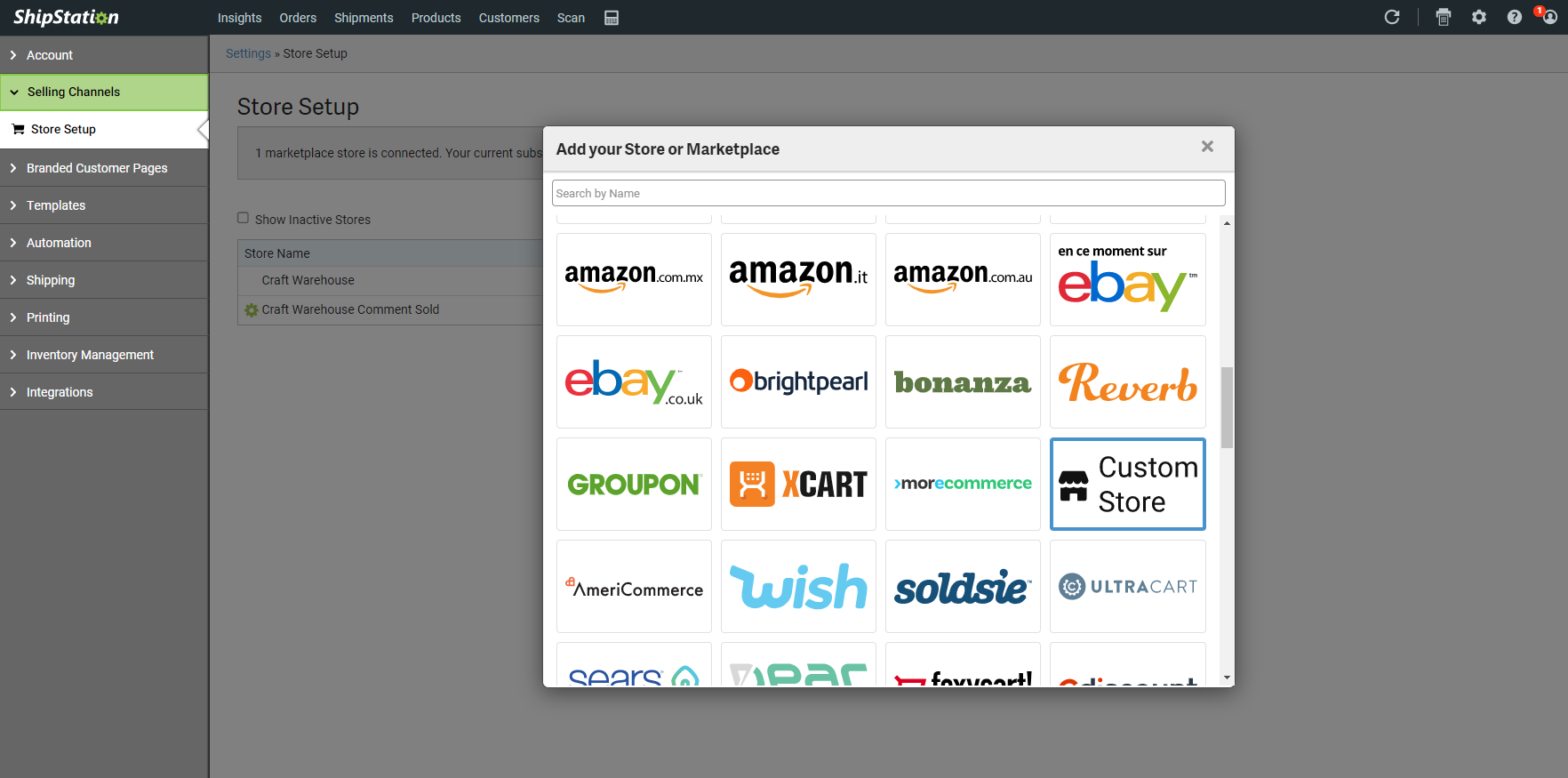The image size is (1568, 778).
Task: Click the scrollbar down arrow in dialog
Action: [x=1227, y=678]
